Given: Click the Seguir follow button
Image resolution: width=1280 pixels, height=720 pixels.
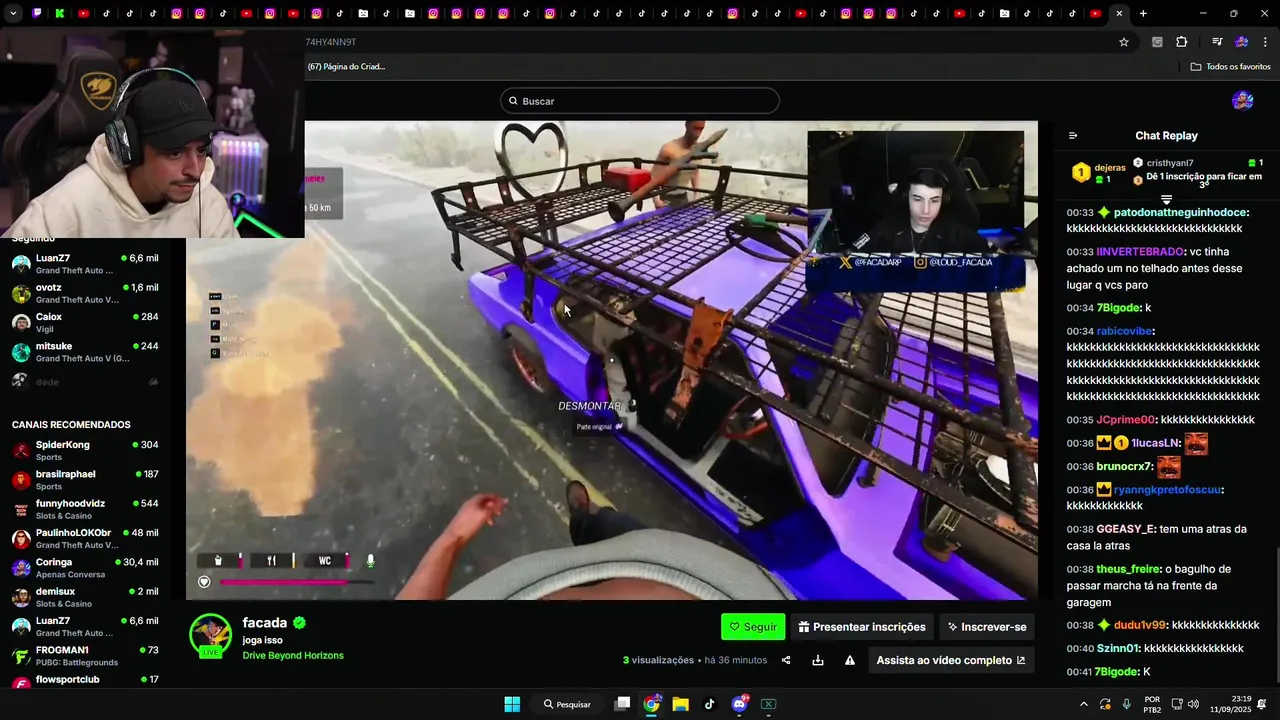Looking at the screenshot, I should 753,627.
